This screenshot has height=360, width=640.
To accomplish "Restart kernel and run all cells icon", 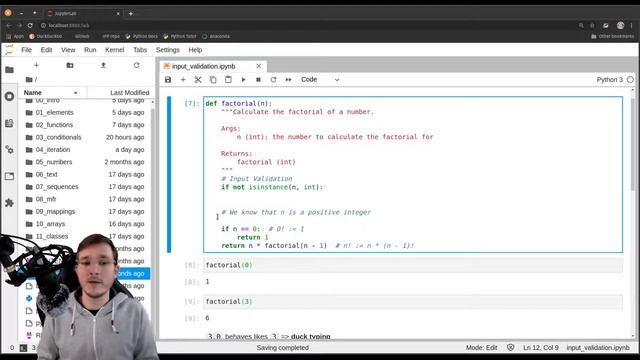I will [289, 80].
